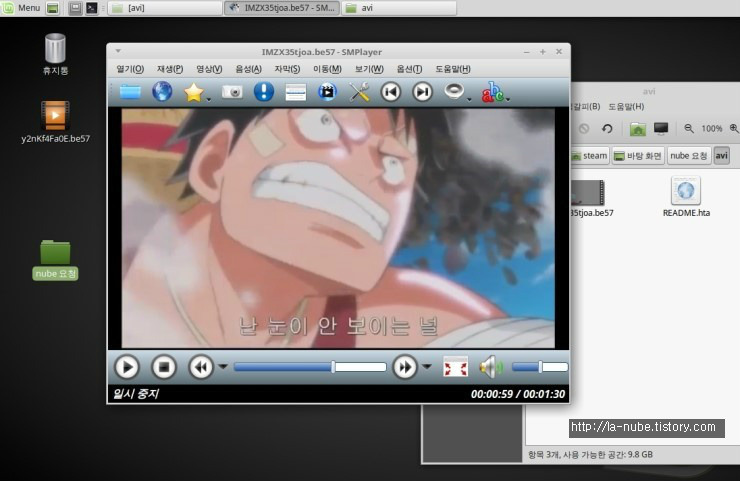Expand the favorites star dropdown arrow
740x481 pixels.
coord(208,99)
